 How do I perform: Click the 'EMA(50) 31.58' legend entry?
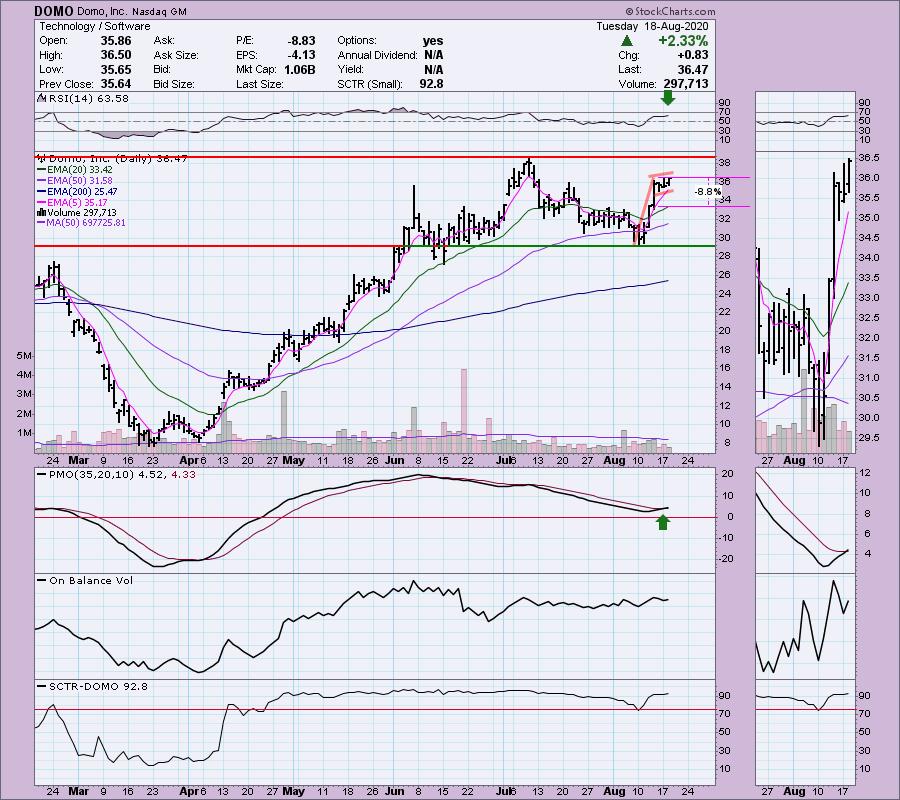pyautogui.click(x=80, y=181)
